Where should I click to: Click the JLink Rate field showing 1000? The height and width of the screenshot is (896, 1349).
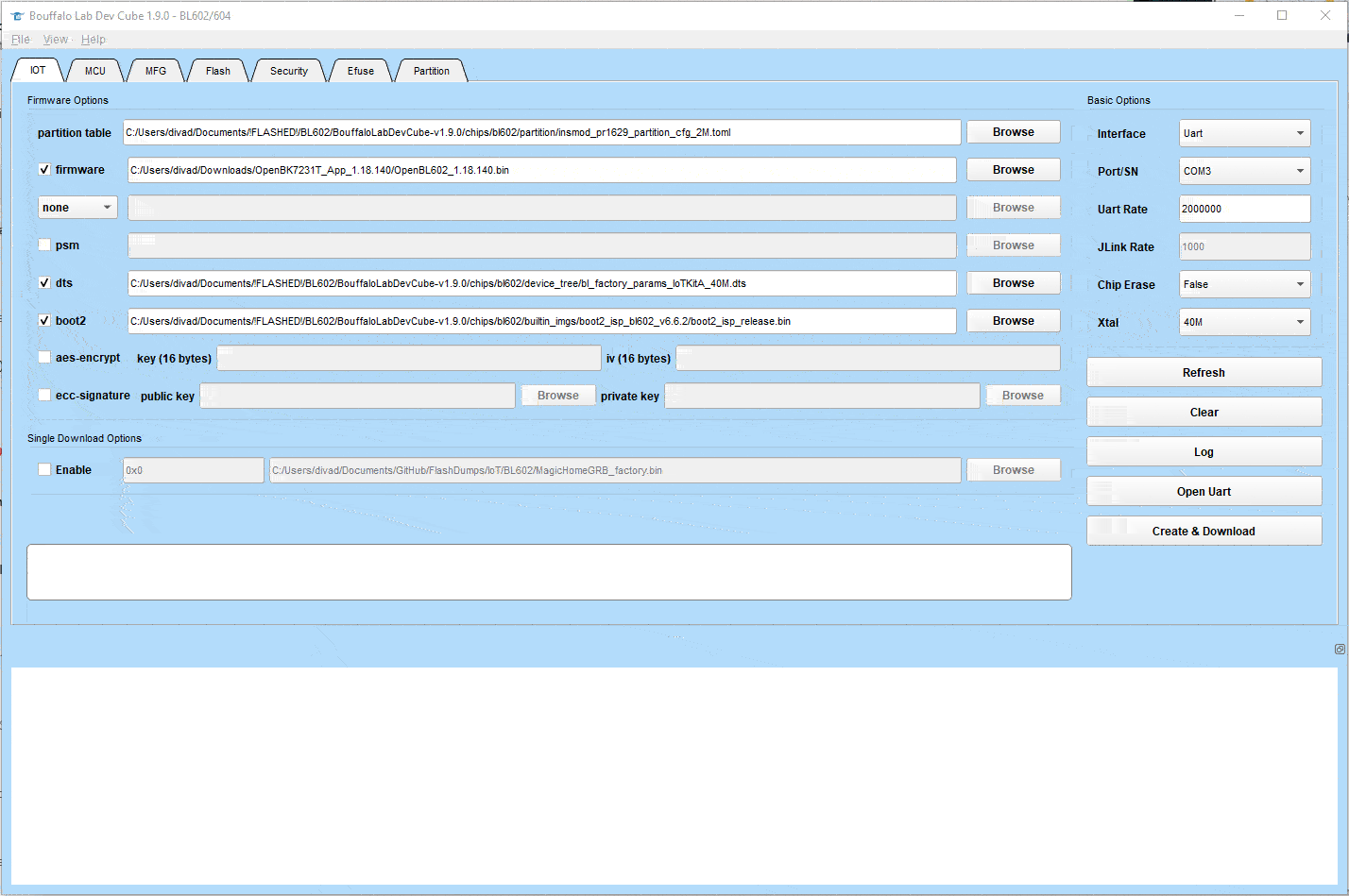[1244, 246]
